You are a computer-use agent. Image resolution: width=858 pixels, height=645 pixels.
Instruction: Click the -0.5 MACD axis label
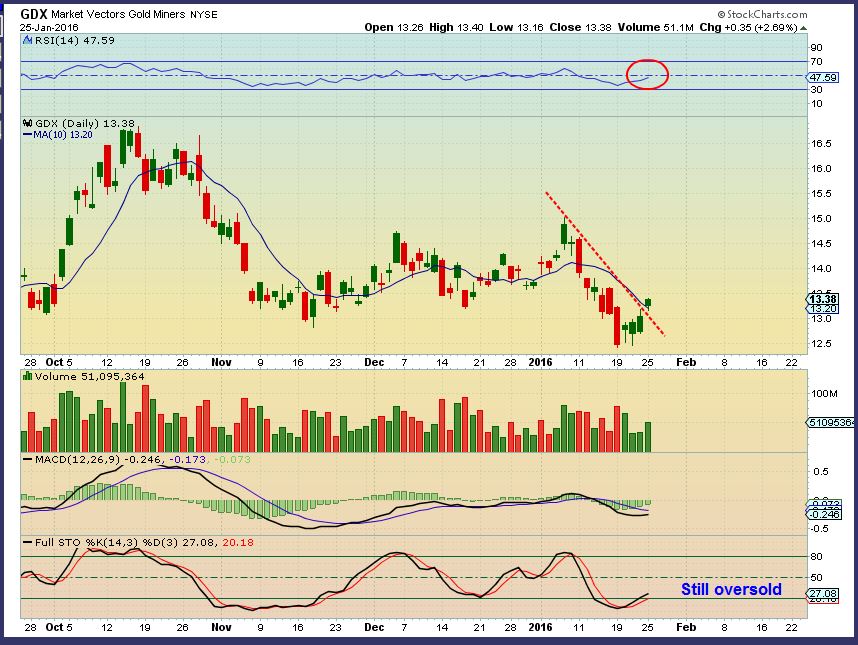(x=819, y=528)
